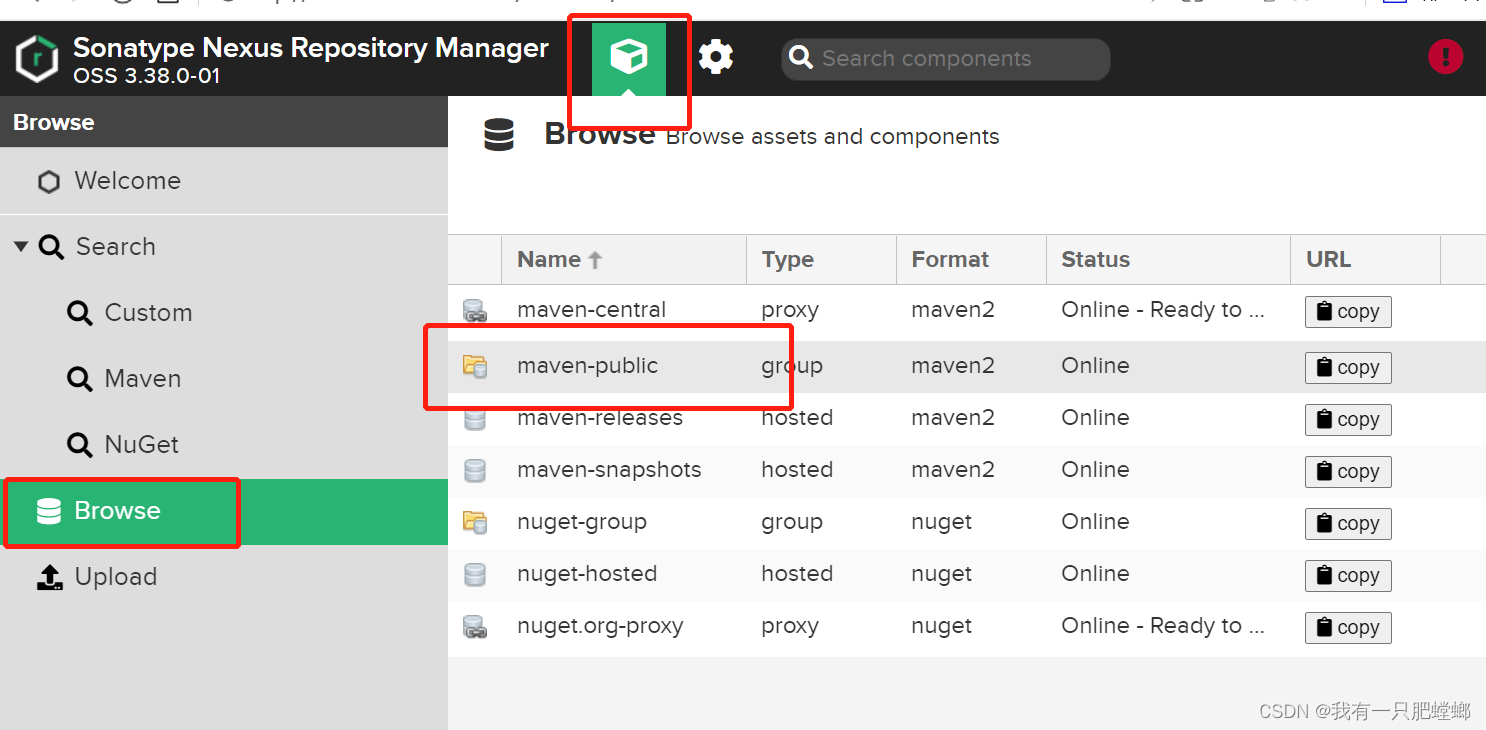This screenshot has height=730, width=1486.
Task: Copy URL of nuget-hosted
Action: 1348,576
